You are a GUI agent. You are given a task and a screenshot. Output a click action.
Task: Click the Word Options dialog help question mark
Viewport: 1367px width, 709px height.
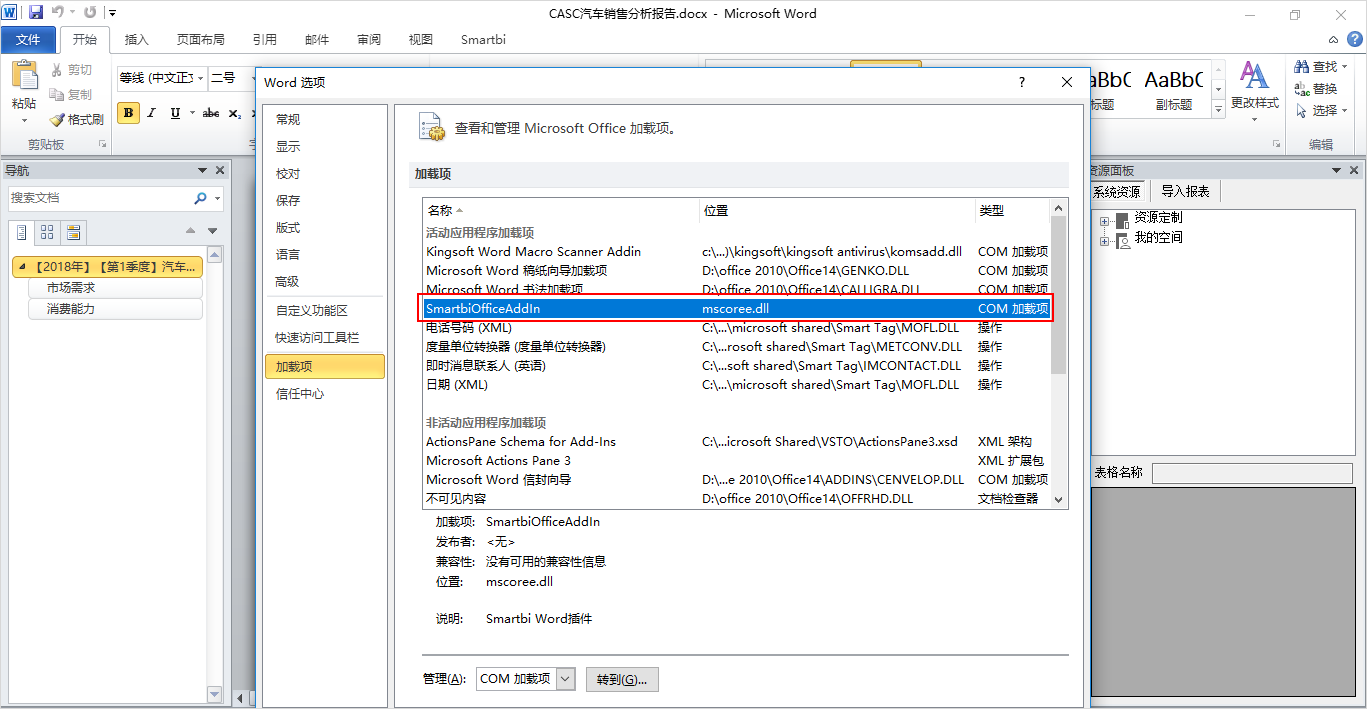pyautogui.click(x=1021, y=82)
